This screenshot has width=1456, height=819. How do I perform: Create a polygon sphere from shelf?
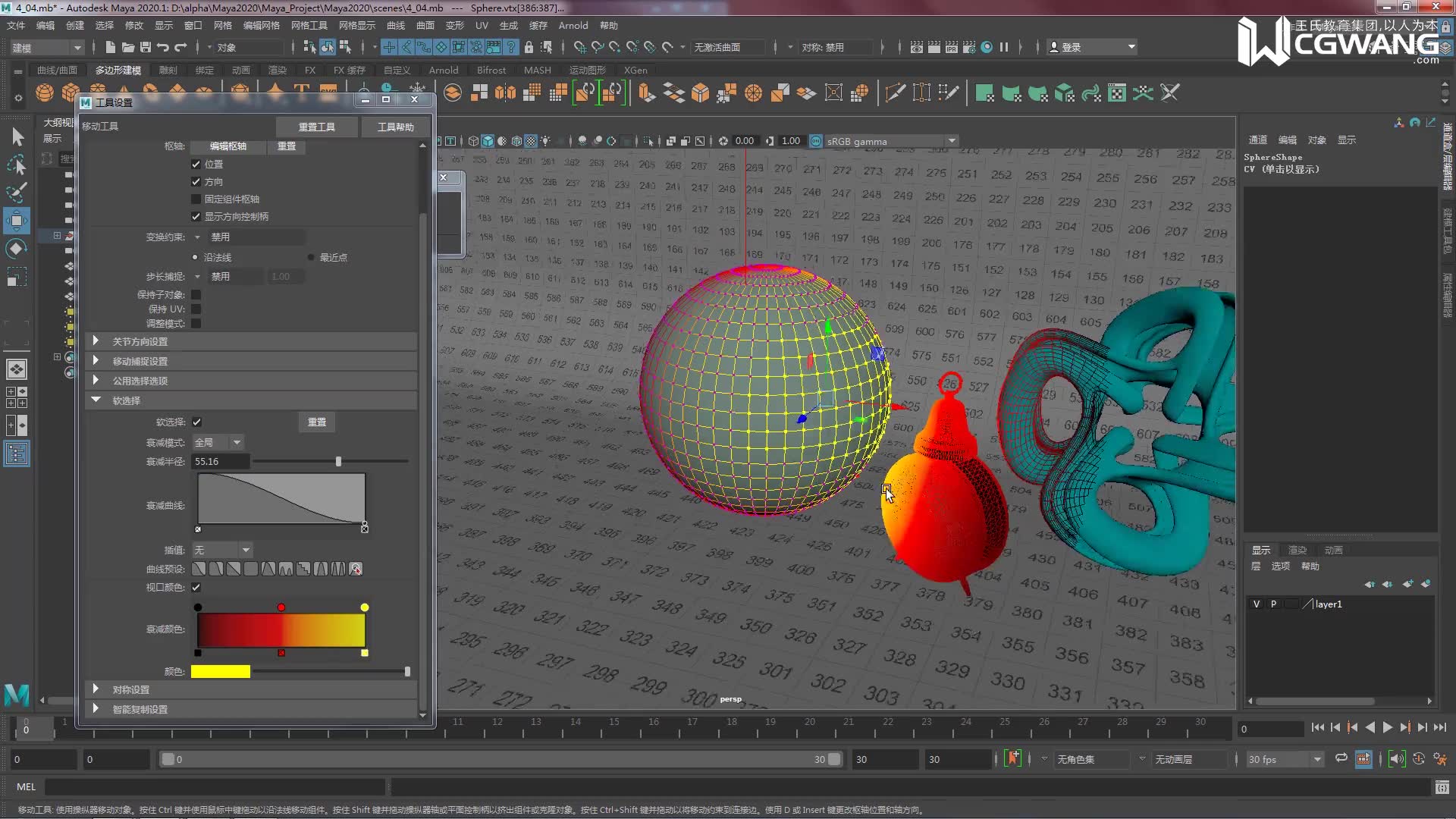coord(45,93)
